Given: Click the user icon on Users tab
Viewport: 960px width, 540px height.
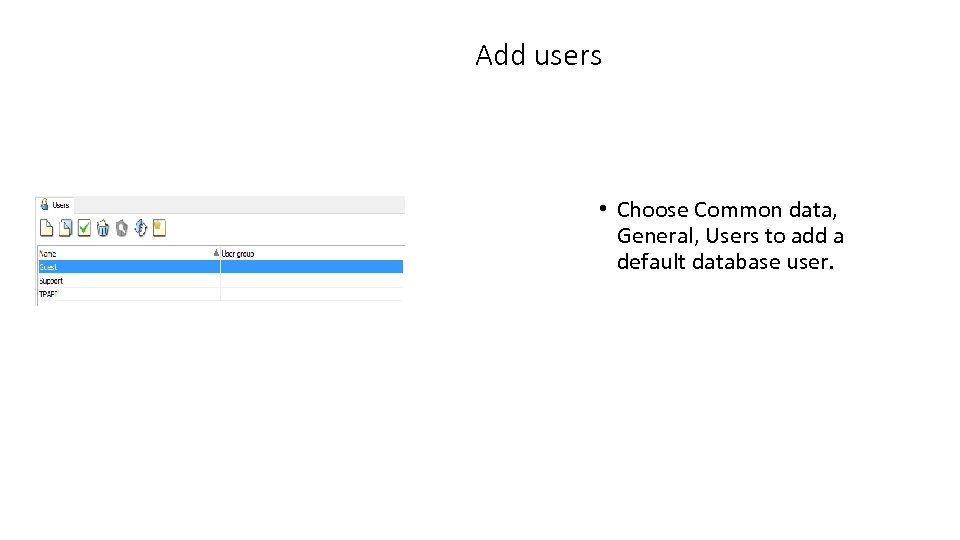Looking at the screenshot, I should [44, 205].
